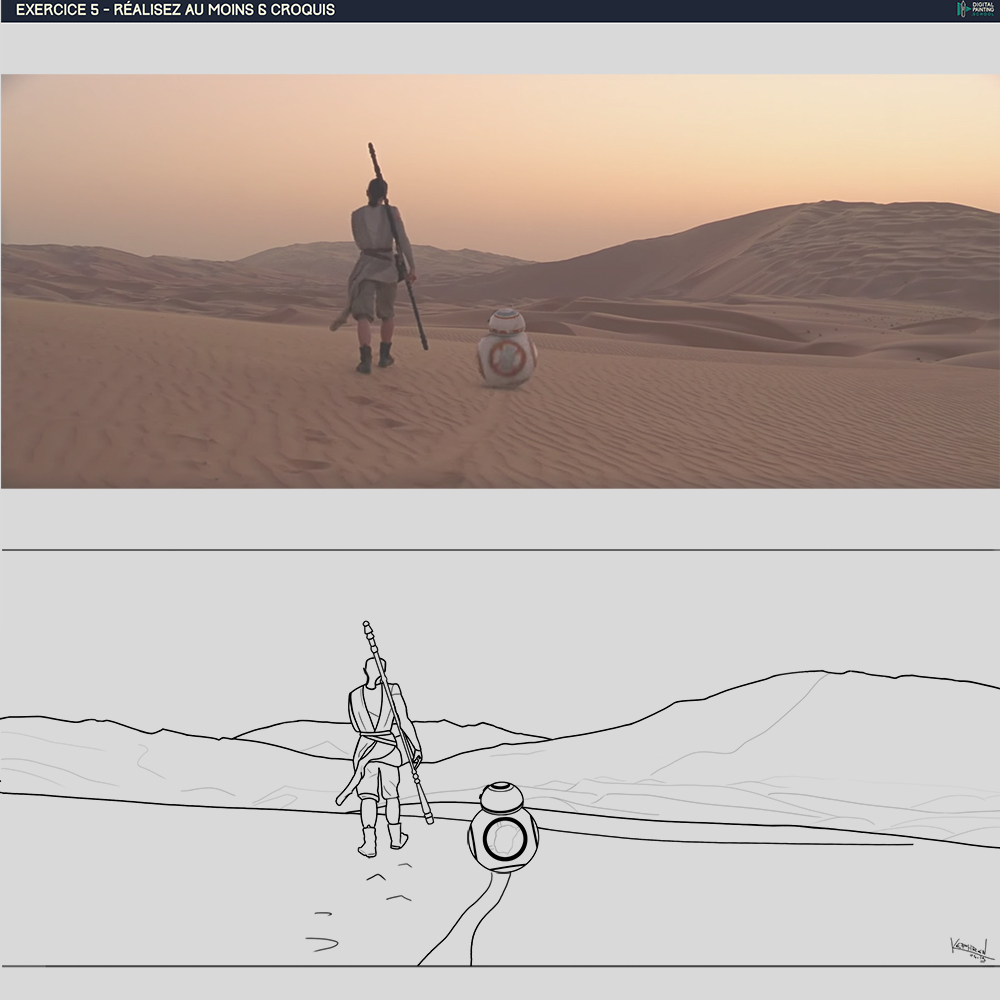Click the artist signature in the sketch corner

point(968,950)
